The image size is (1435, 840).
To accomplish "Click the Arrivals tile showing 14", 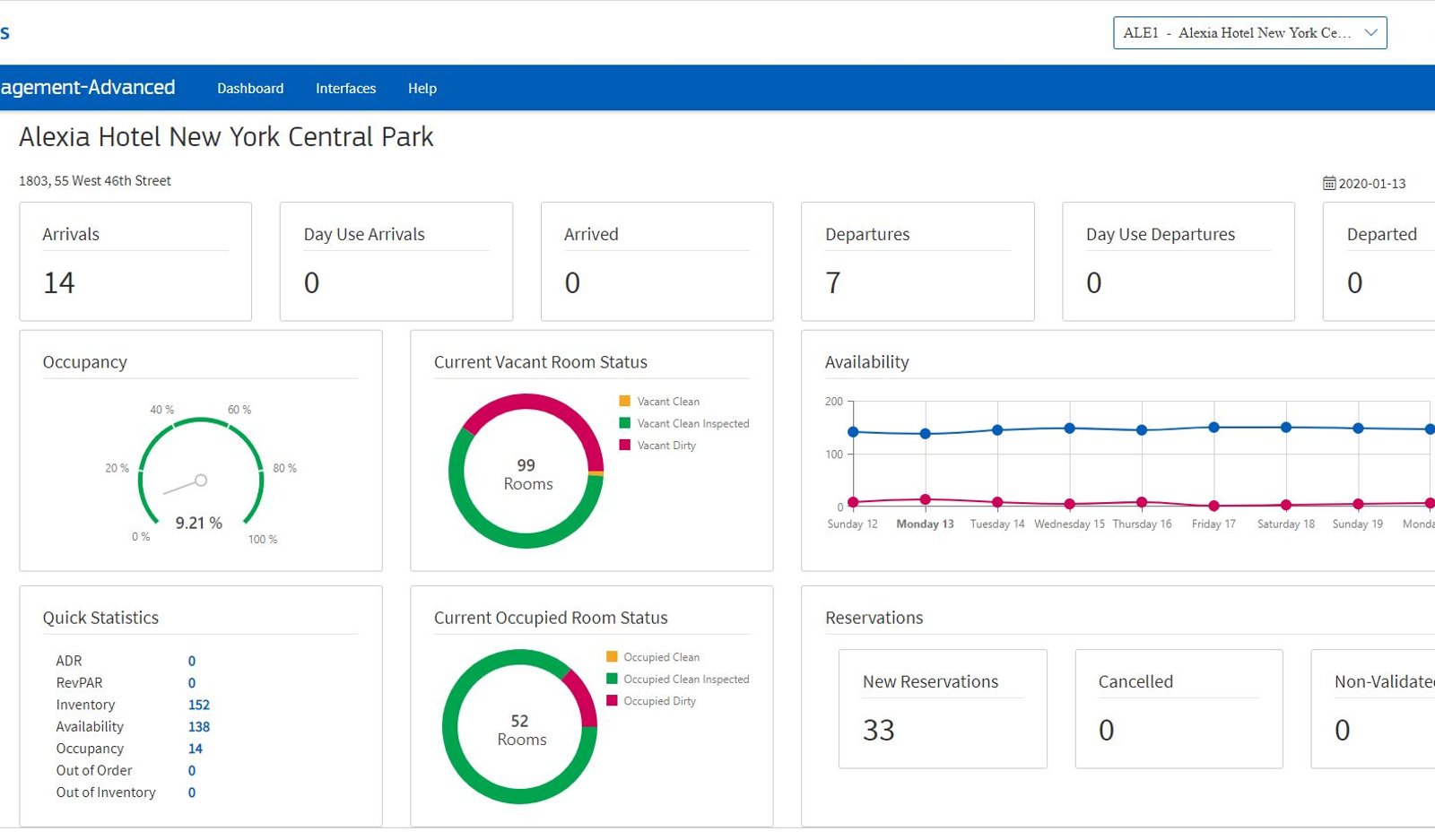I will [x=135, y=262].
